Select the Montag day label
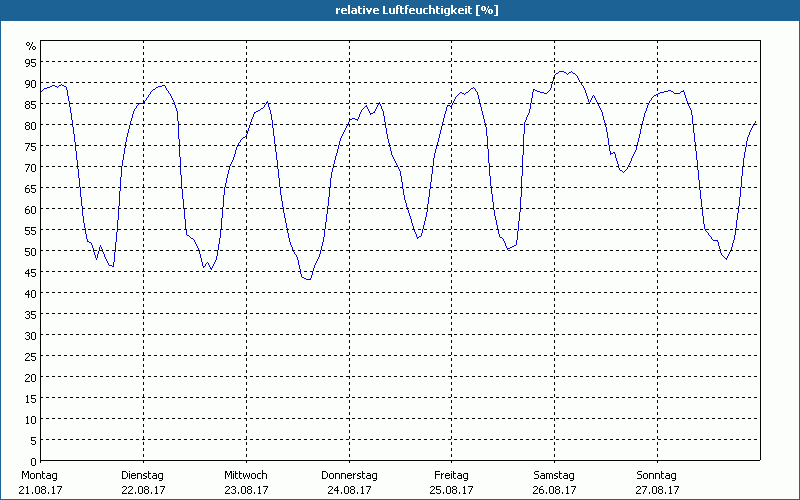 pyautogui.click(x=39, y=476)
